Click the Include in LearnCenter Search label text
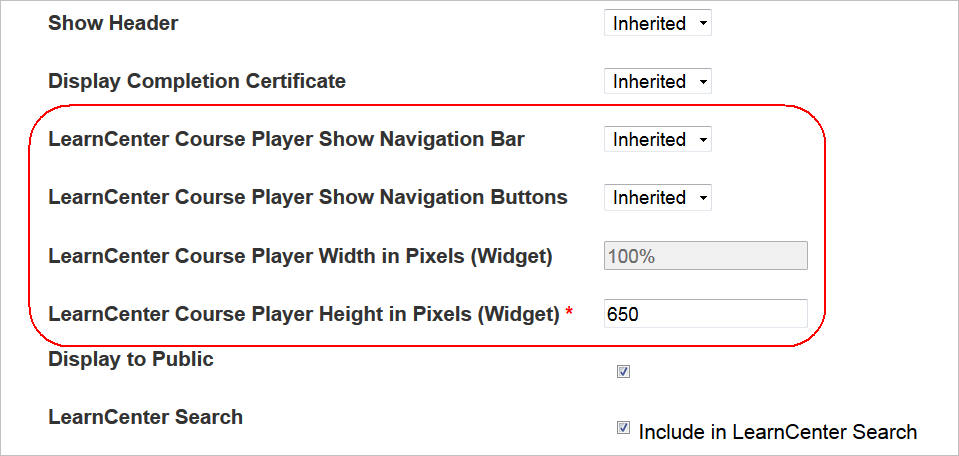Image resolution: width=959 pixels, height=456 pixels. pos(777,432)
